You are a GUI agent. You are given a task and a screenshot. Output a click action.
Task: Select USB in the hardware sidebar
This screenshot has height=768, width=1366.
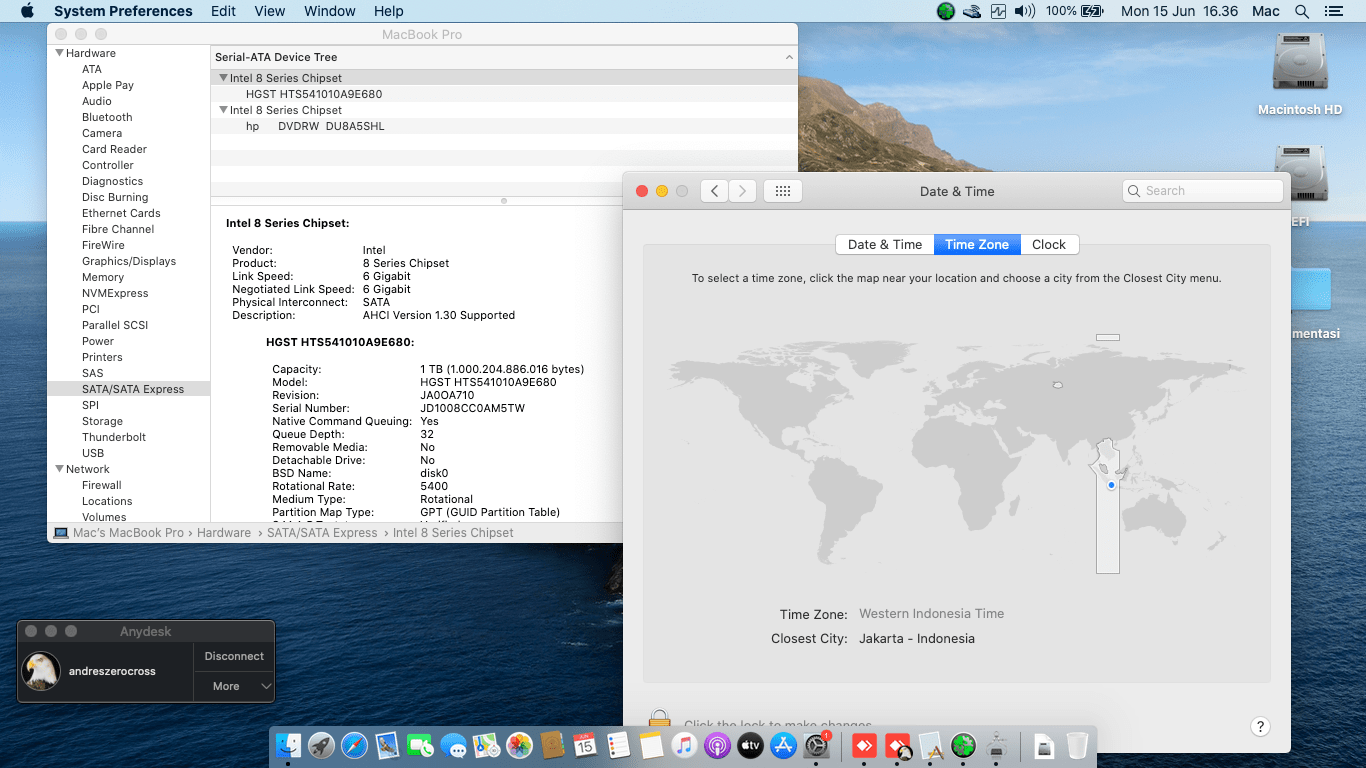coord(93,453)
